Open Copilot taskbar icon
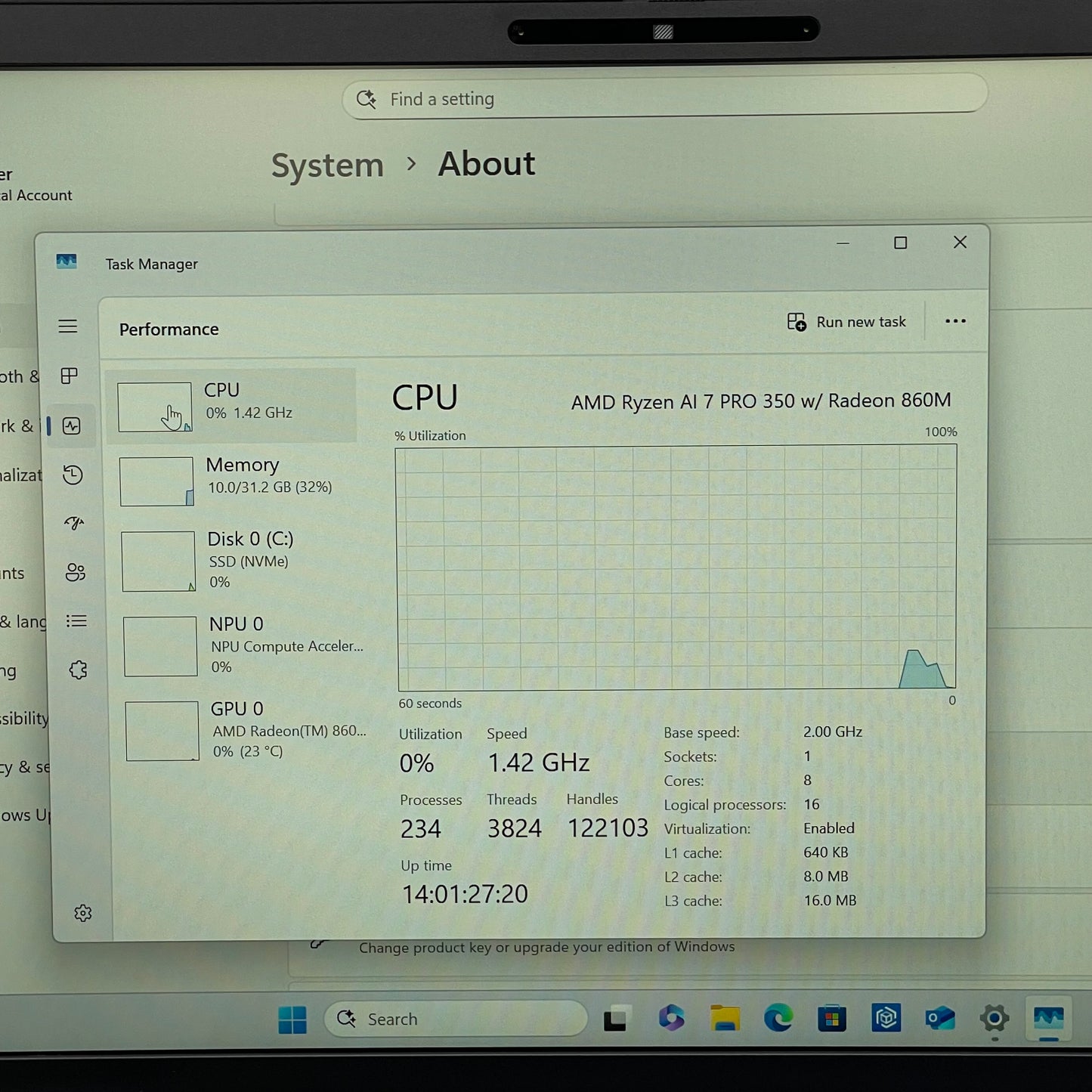Viewport: 1092px width, 1092px height. [671, 1019]
